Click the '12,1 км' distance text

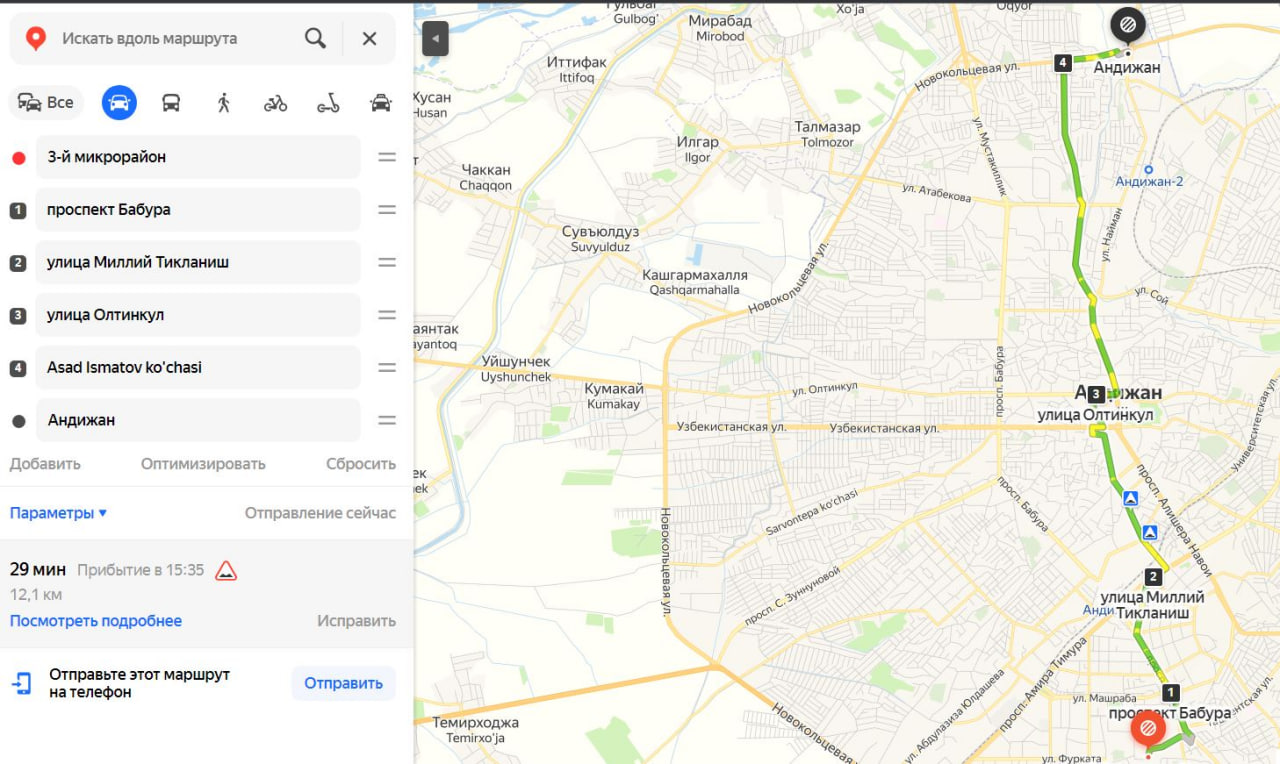click(37, 595)
